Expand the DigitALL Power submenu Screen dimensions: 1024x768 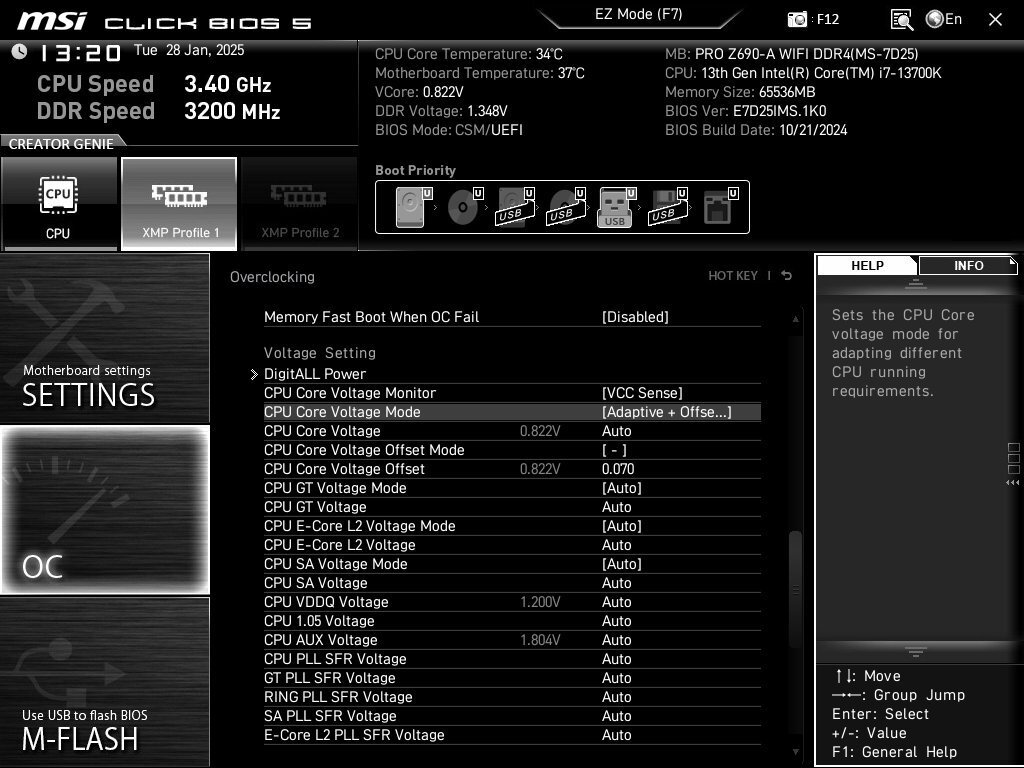[315, 374]
